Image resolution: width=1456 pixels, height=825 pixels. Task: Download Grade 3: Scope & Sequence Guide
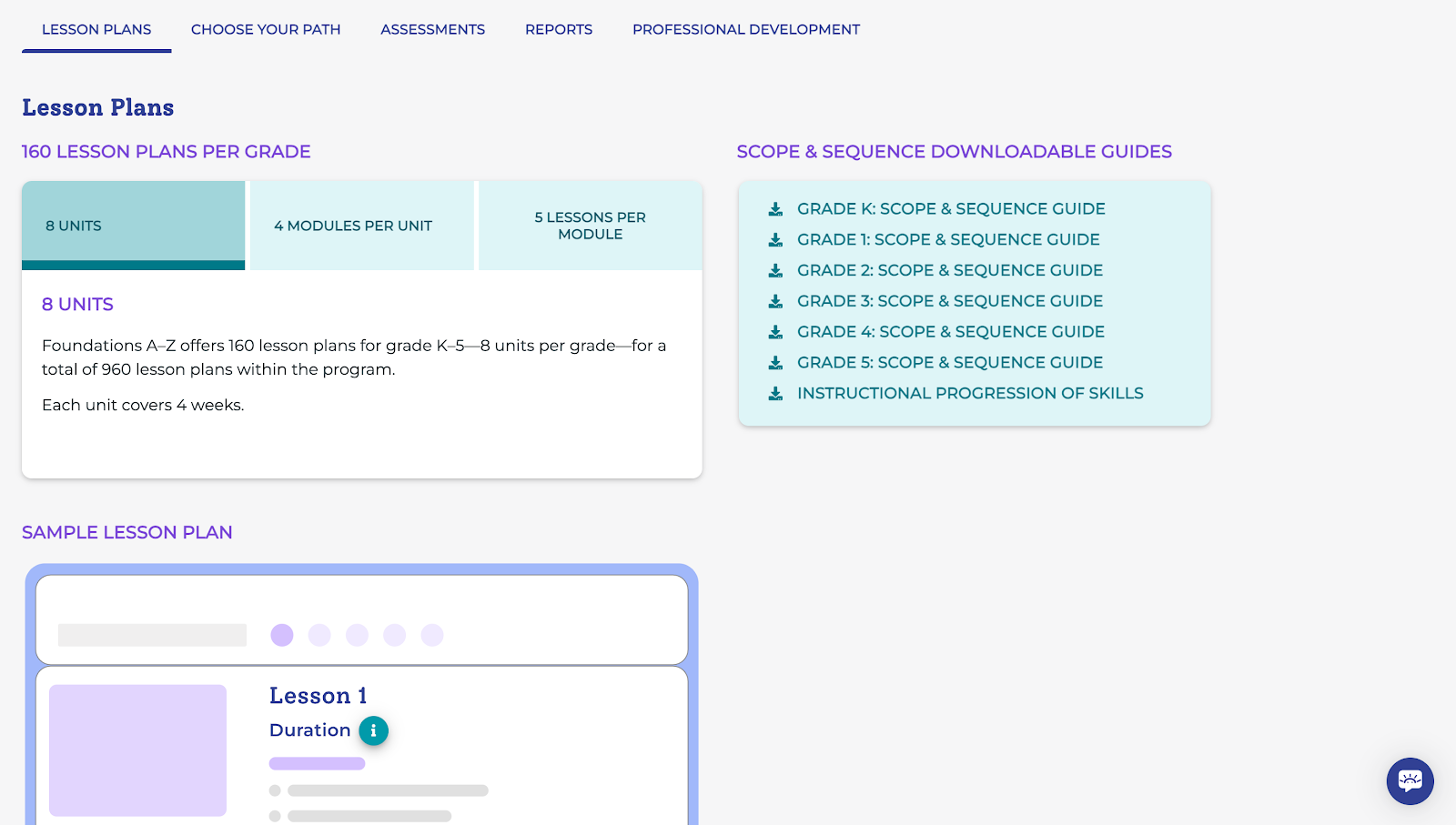(x=950, y=301)
